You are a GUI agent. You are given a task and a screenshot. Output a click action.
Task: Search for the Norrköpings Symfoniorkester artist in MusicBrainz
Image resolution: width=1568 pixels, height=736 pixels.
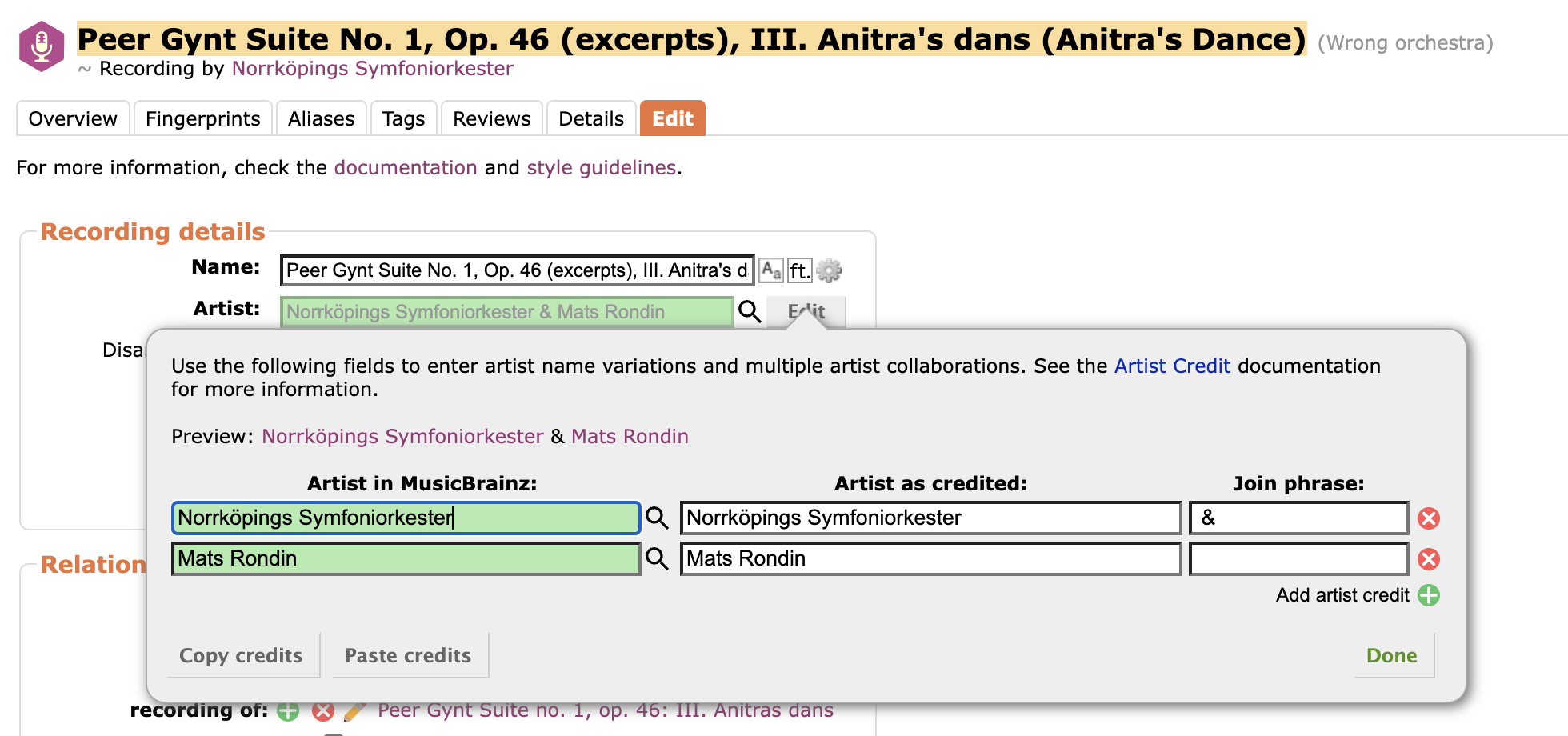(657, 518)
